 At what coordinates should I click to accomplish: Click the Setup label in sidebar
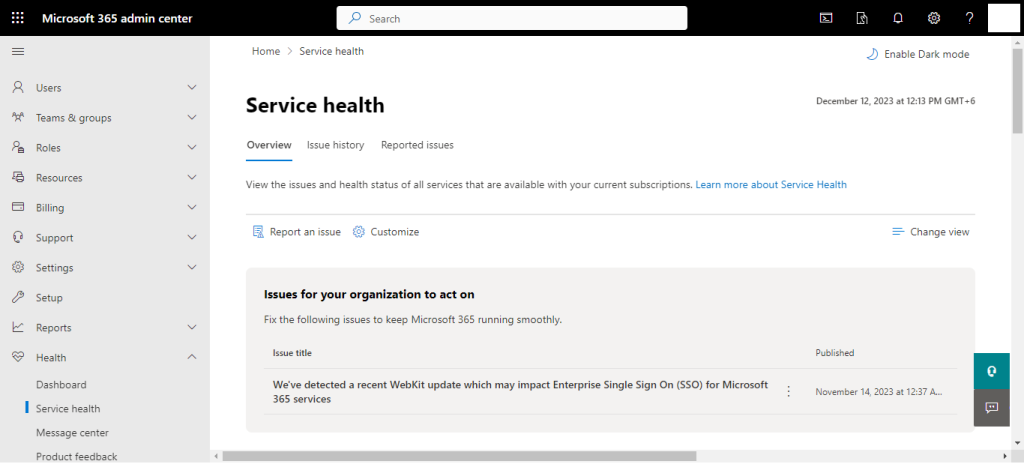point(49,297)
